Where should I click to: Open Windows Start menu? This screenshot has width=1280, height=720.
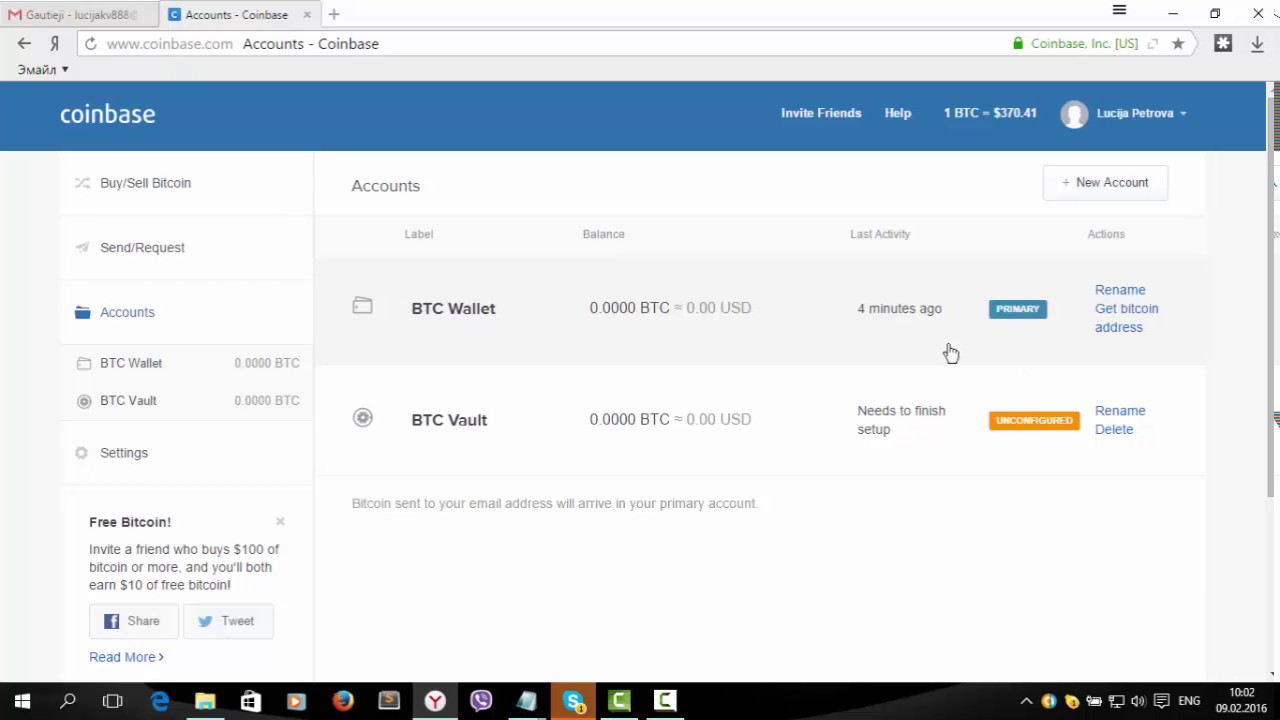(x=22, y=701)
